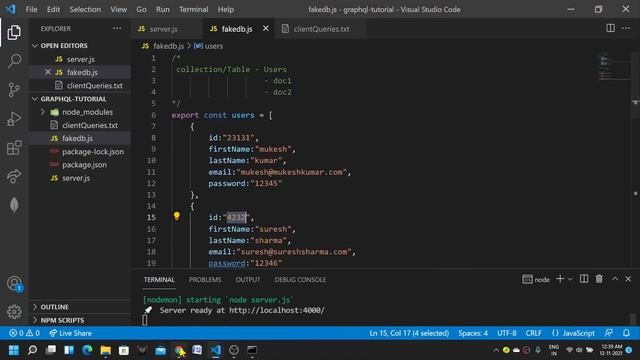This screenshot has width=640, height=360.
Task: Open the Extensions view
Action: [14, 148]
